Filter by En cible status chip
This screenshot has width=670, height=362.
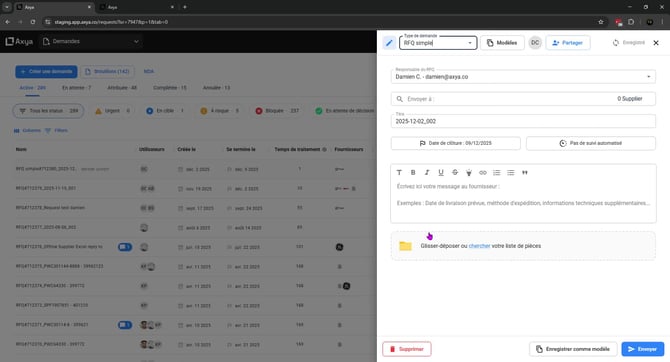(165, 111)
